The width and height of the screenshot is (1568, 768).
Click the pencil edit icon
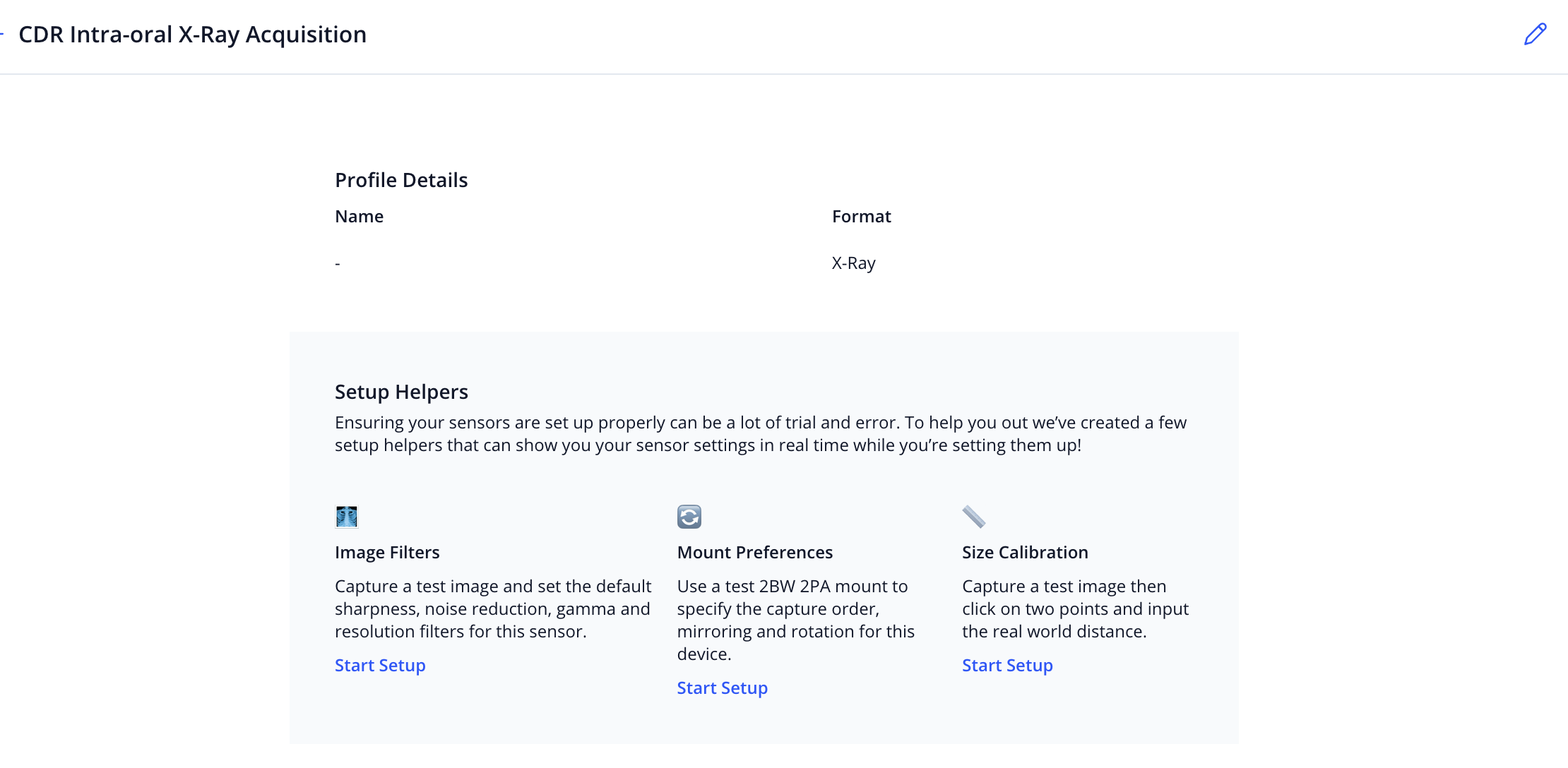(x=1535, y=34)
